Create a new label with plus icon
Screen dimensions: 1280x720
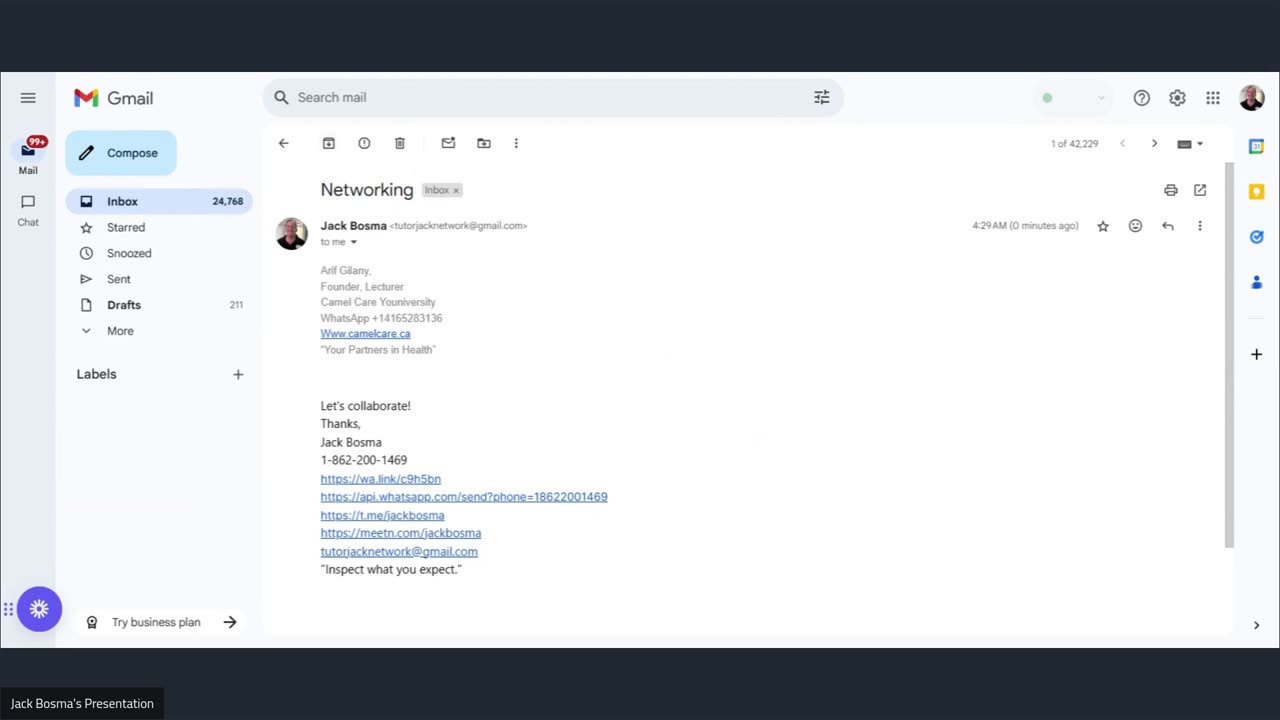click(238, 374)
